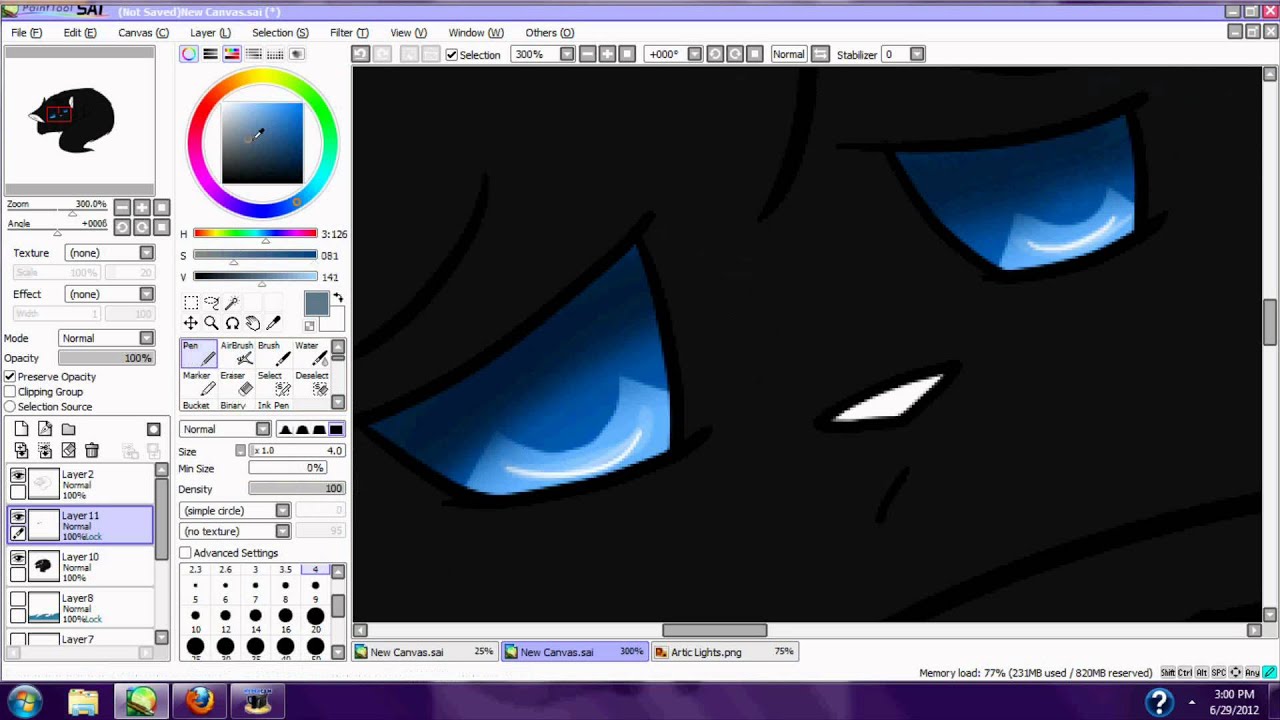Hide Layer11 using its eye icon
Viewport: 1280px width, 720px height.
(18, 517)
